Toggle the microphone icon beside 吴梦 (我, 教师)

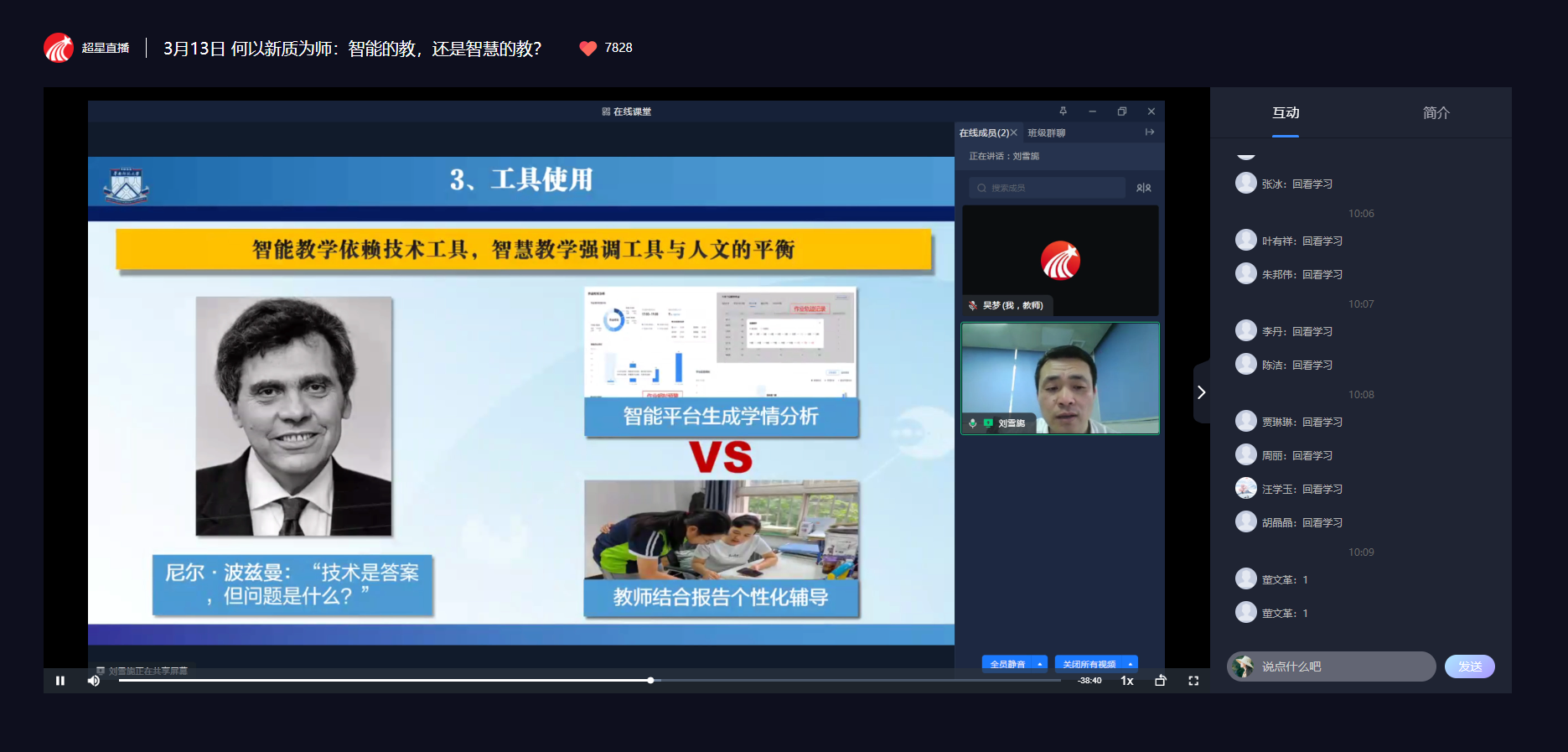[x=973, y=305]
